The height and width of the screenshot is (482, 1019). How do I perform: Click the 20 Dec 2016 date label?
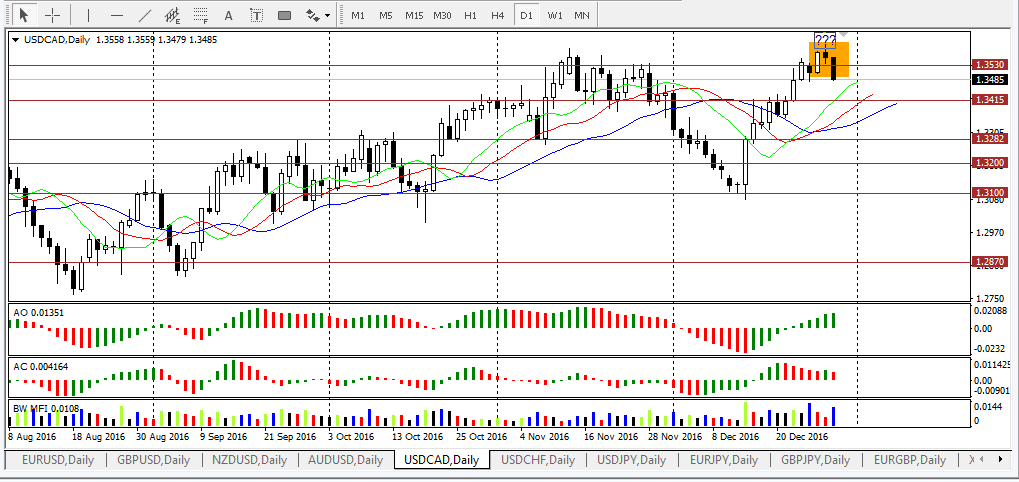click(x=802, y=436)
